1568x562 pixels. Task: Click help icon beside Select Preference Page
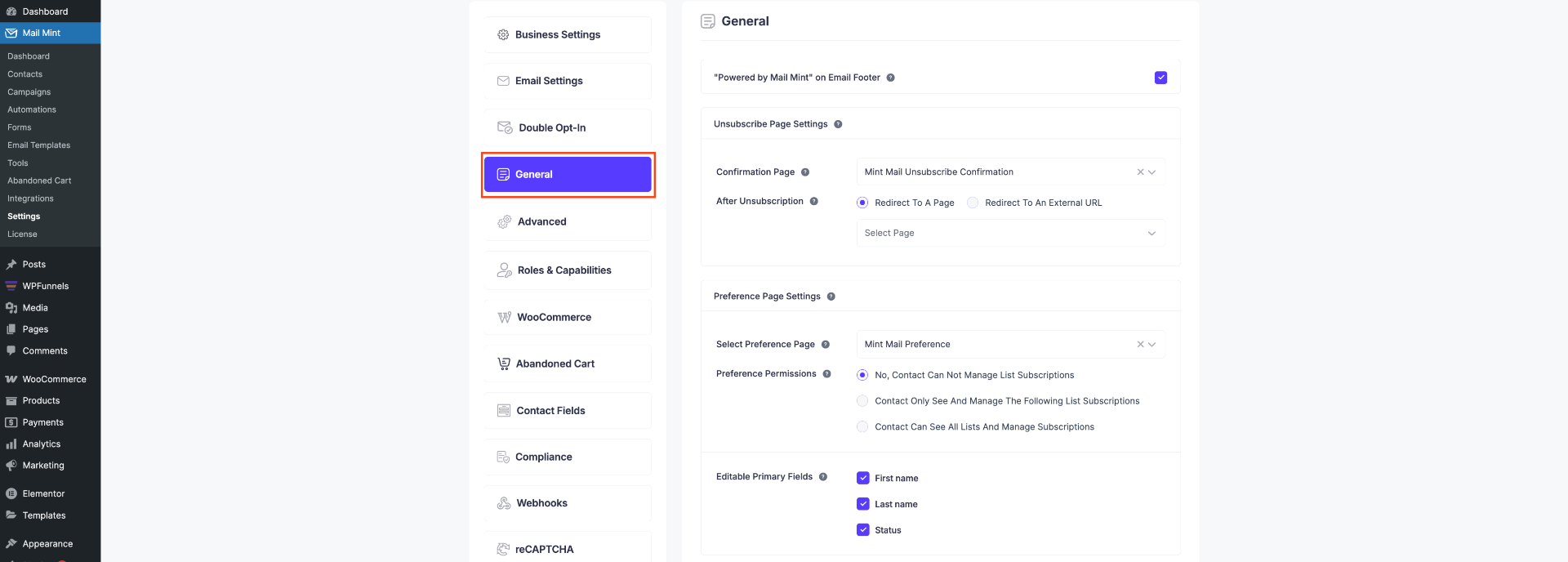pos(826,345)
